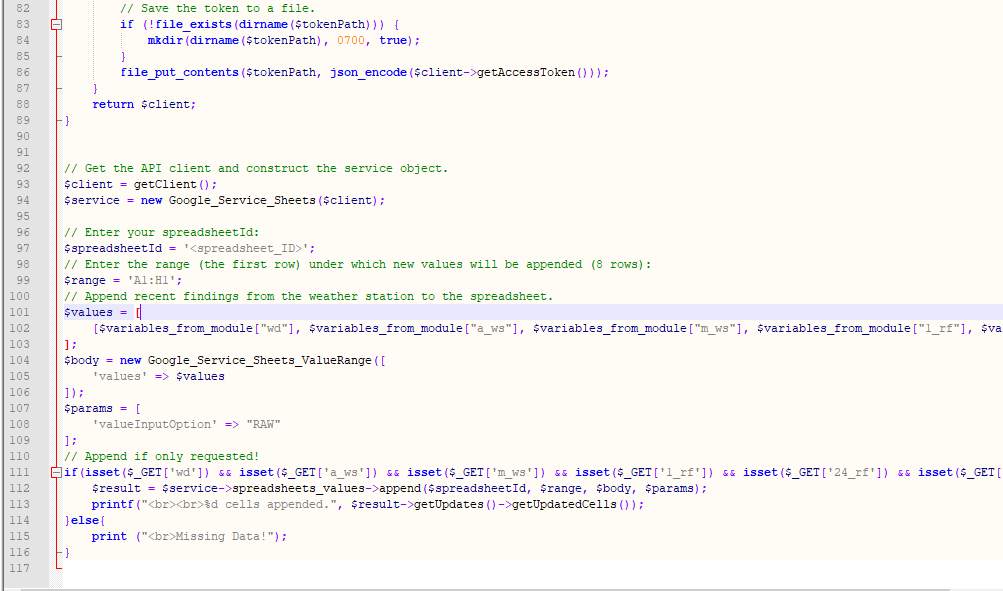Screen dimensions: 1003x591
Task: Click line number 101 in the margin
Action: [x=19, y=312]
